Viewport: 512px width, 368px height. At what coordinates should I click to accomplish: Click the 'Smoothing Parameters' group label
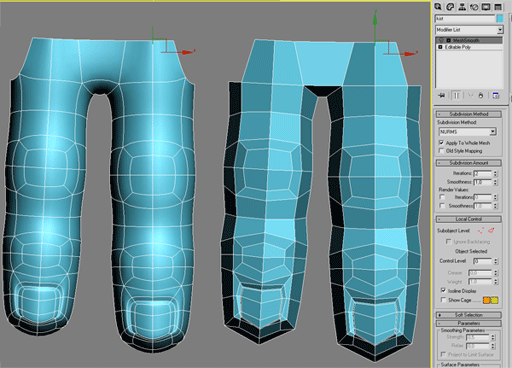pos(463,330)
